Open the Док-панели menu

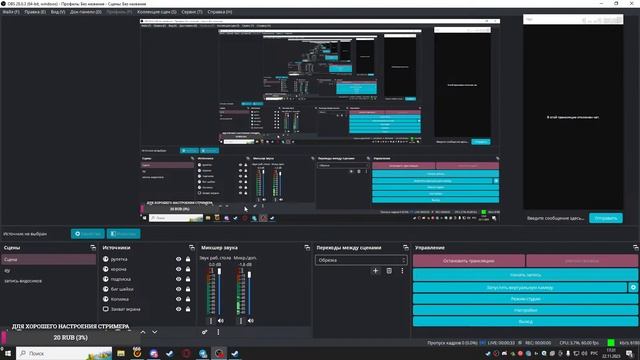point(85,12)
